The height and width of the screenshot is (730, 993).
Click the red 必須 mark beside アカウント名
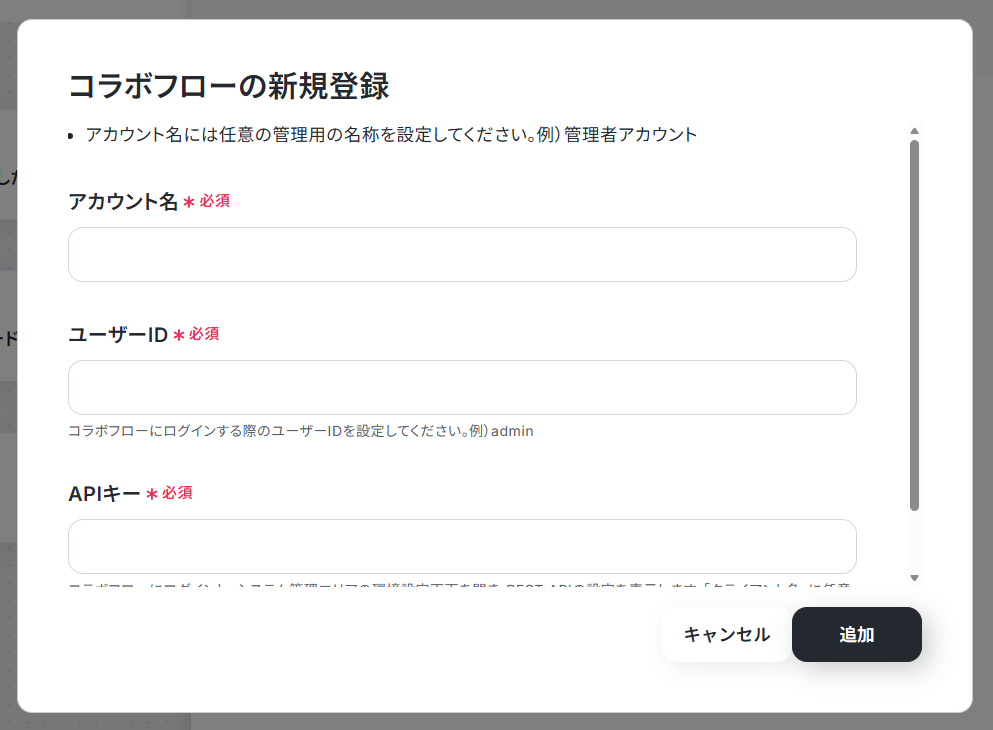click(x=215, y=201)
